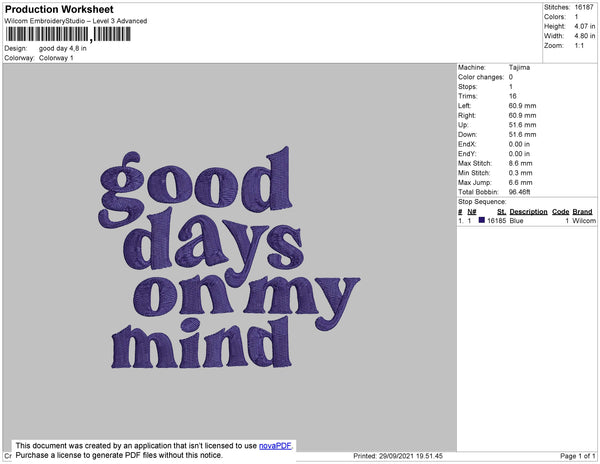Click the 'Down:' label row
This screenshot has width=600, height=464.
click(497, 134)
